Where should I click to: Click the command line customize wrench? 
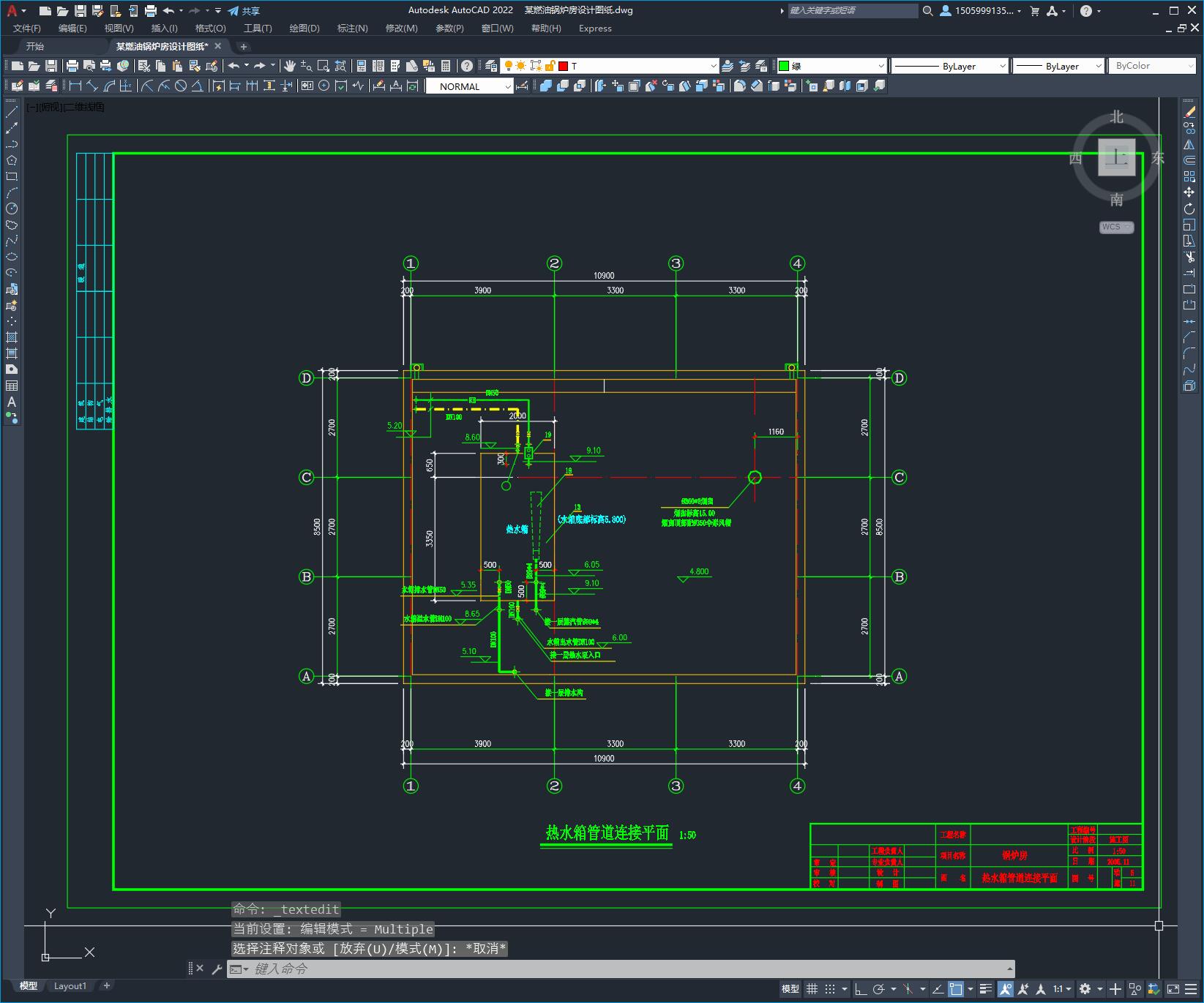coord(217,969)
